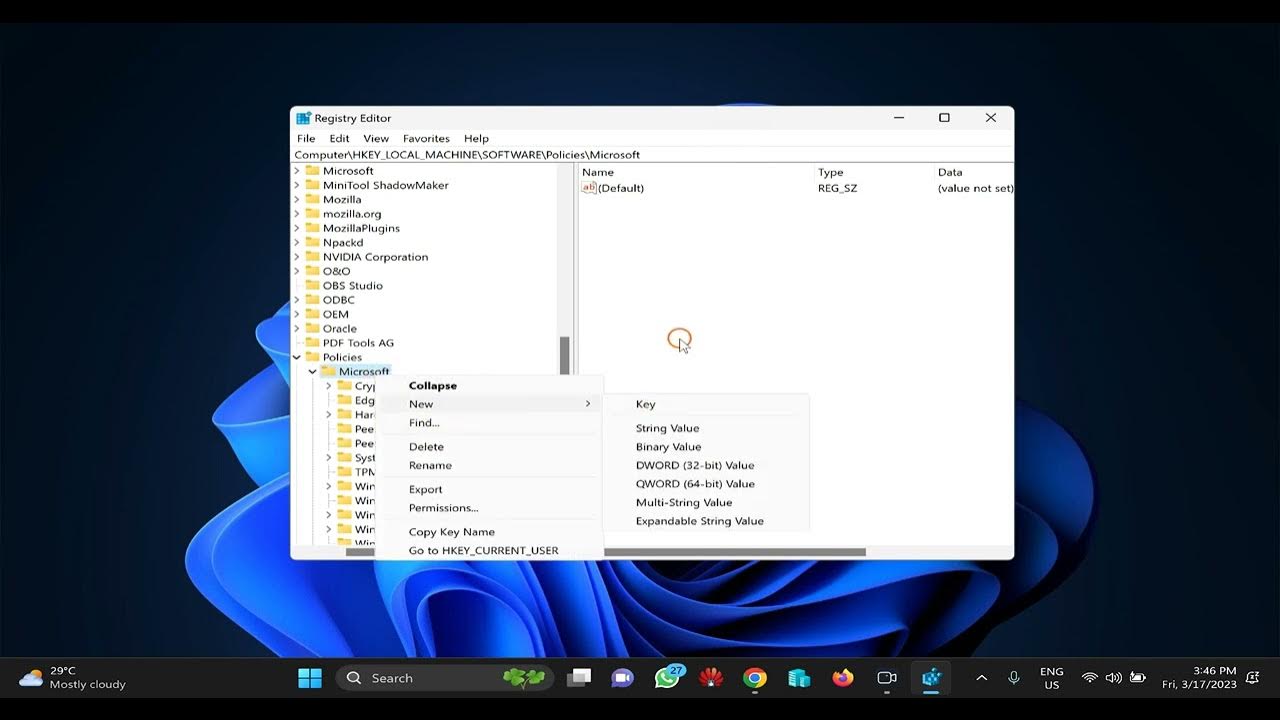Select New submenu in context menu
Screen dimensions: 1280x720
pos(488,404)
